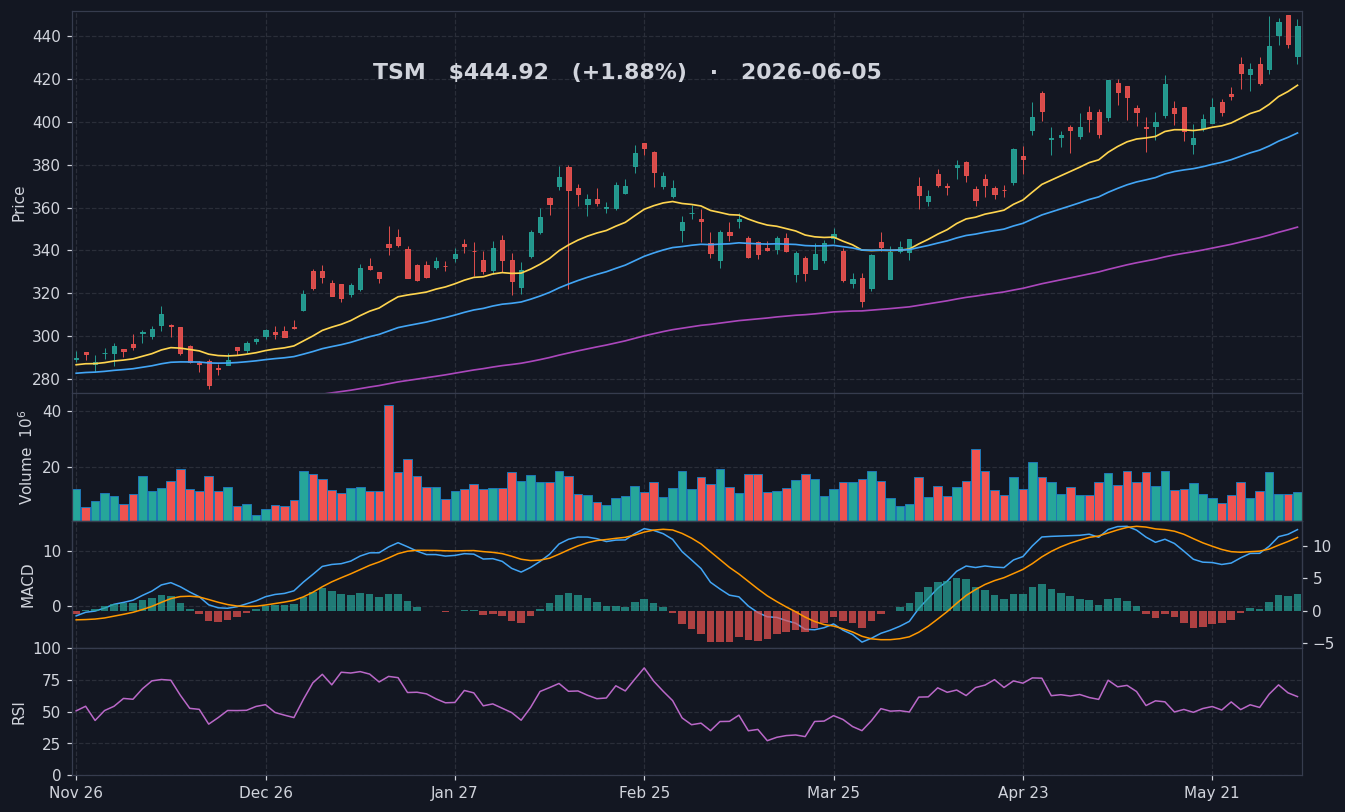Click the 420 price tick label
Screen dimensions: 1345x812
coord(47,80)
